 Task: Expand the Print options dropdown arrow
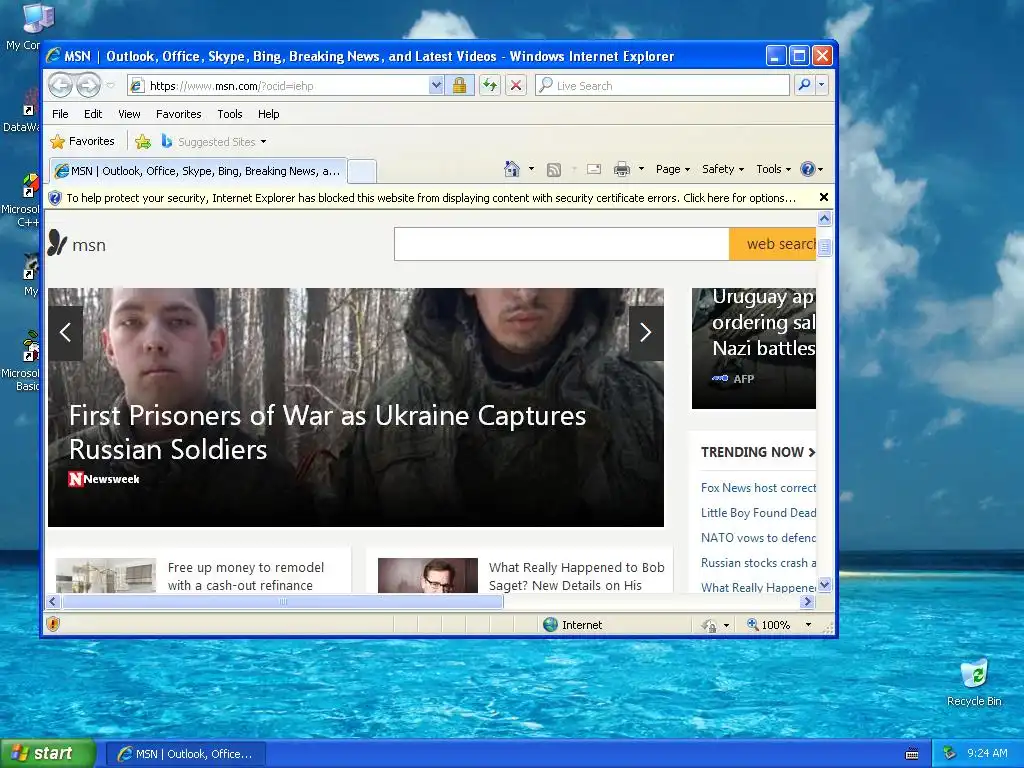click(641, 169)
